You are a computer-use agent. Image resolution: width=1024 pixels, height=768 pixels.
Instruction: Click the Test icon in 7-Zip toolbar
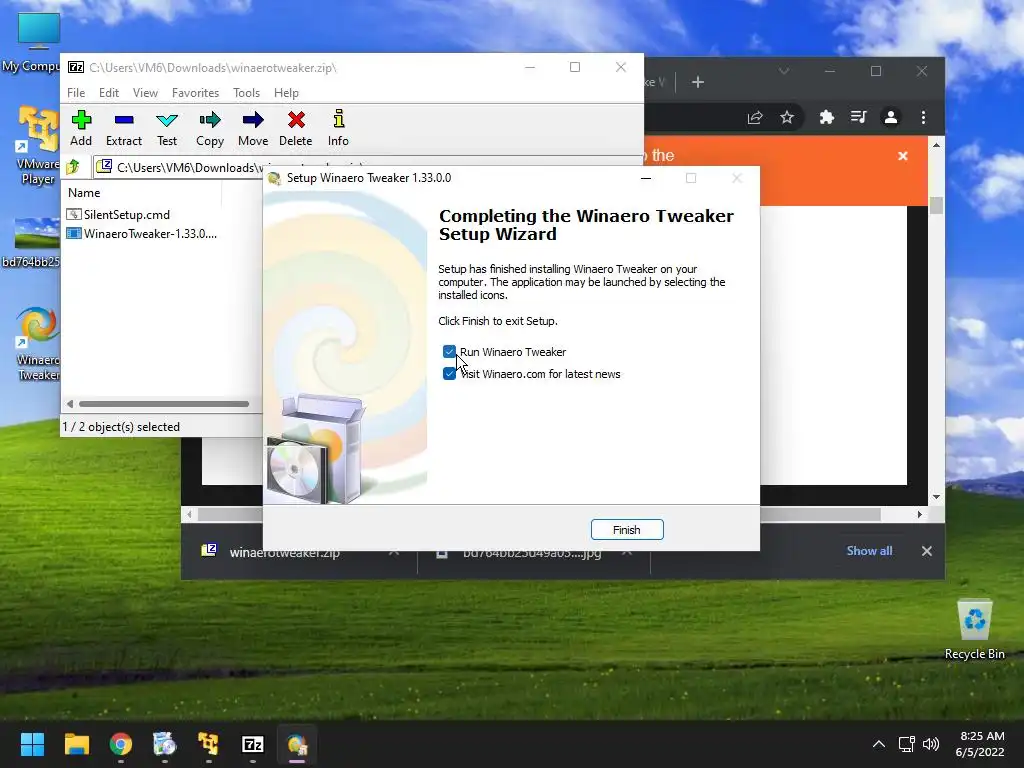coord(167,128)
